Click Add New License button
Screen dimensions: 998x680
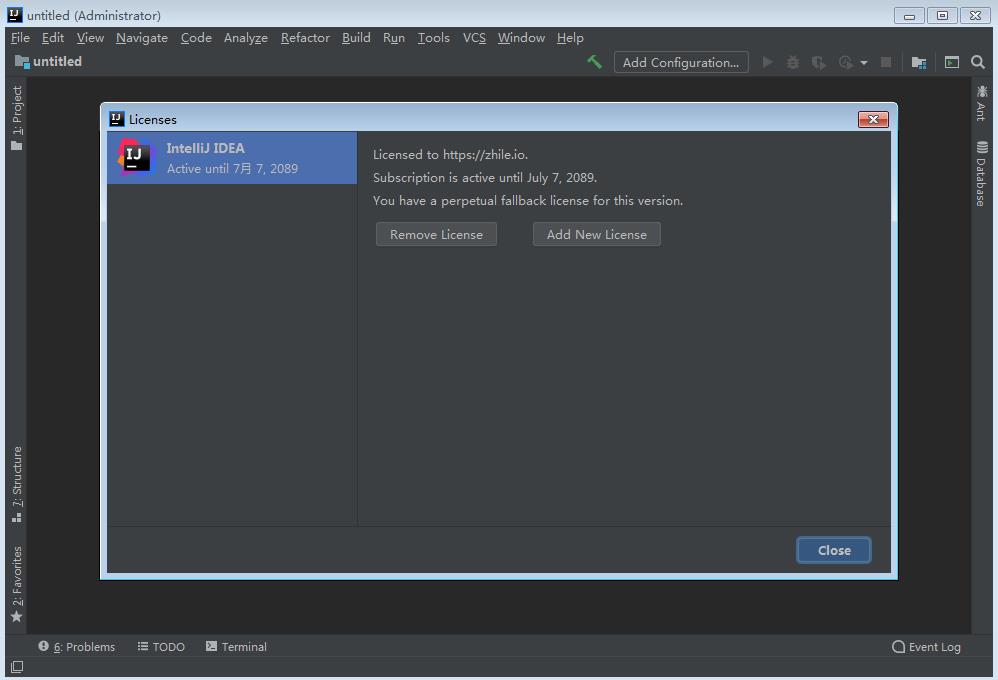596,234
